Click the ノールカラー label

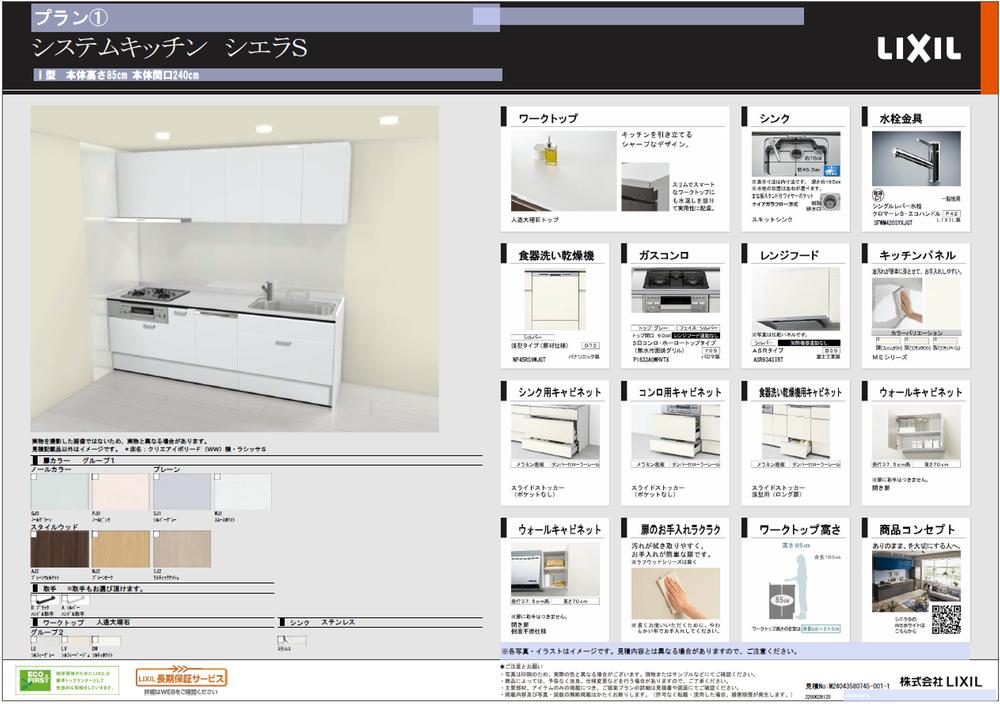[x=51, y=469]
